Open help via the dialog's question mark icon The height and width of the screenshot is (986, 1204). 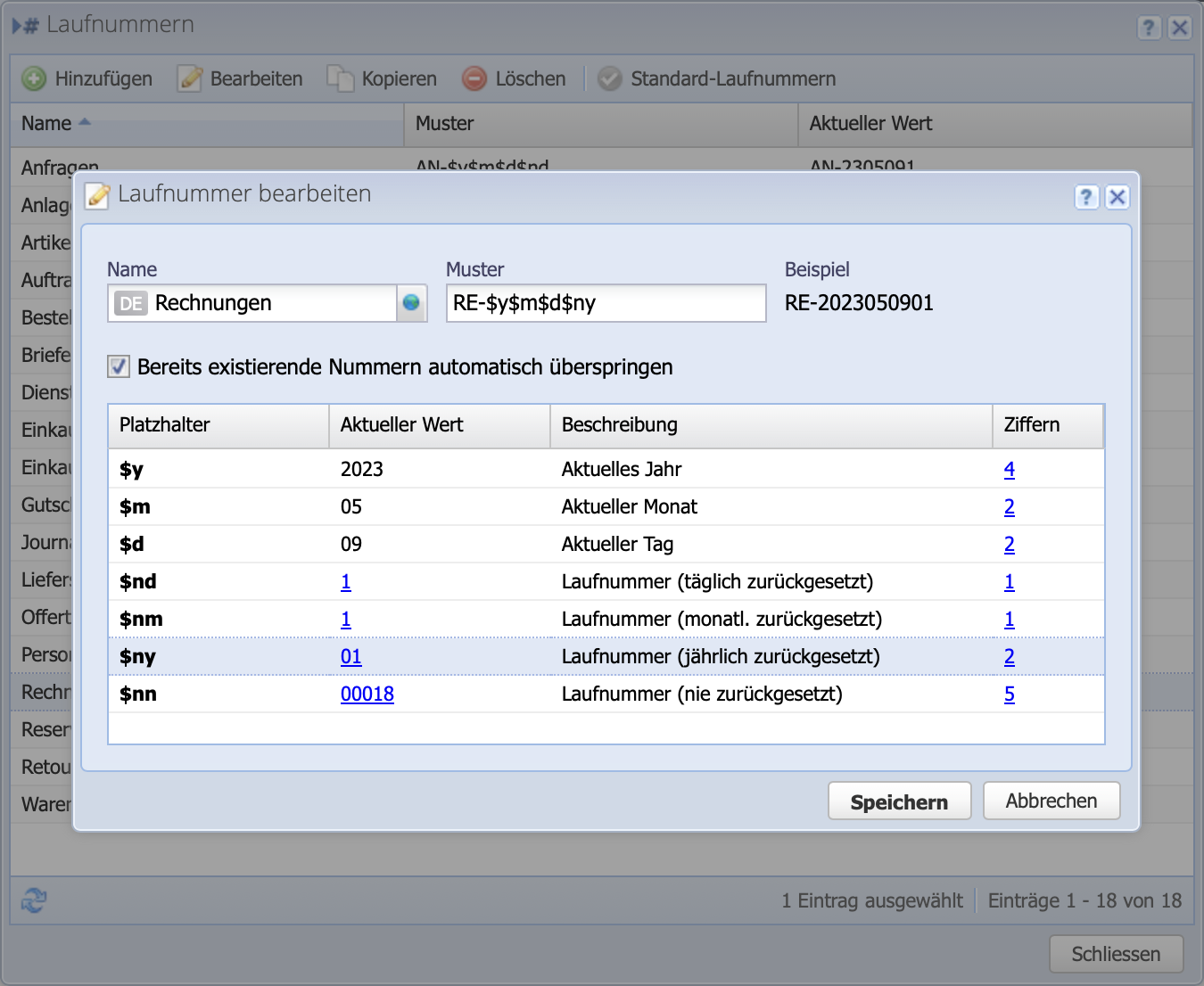pos(1086,197)
